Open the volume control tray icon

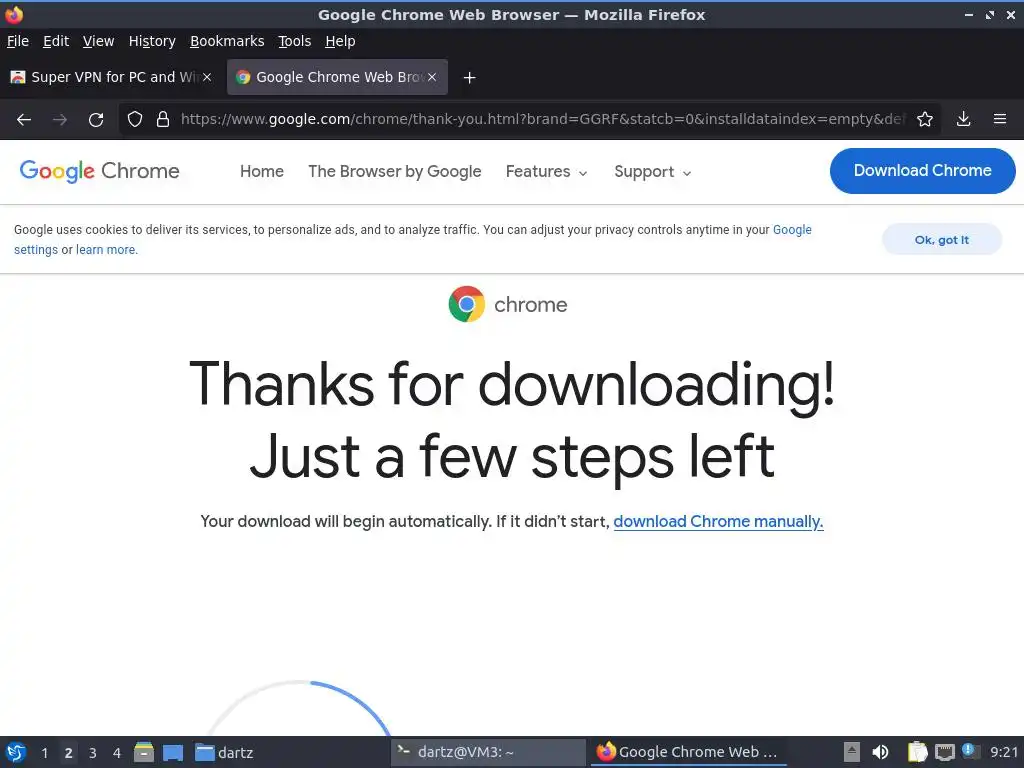pyautogui.click(x=880, y=752)
